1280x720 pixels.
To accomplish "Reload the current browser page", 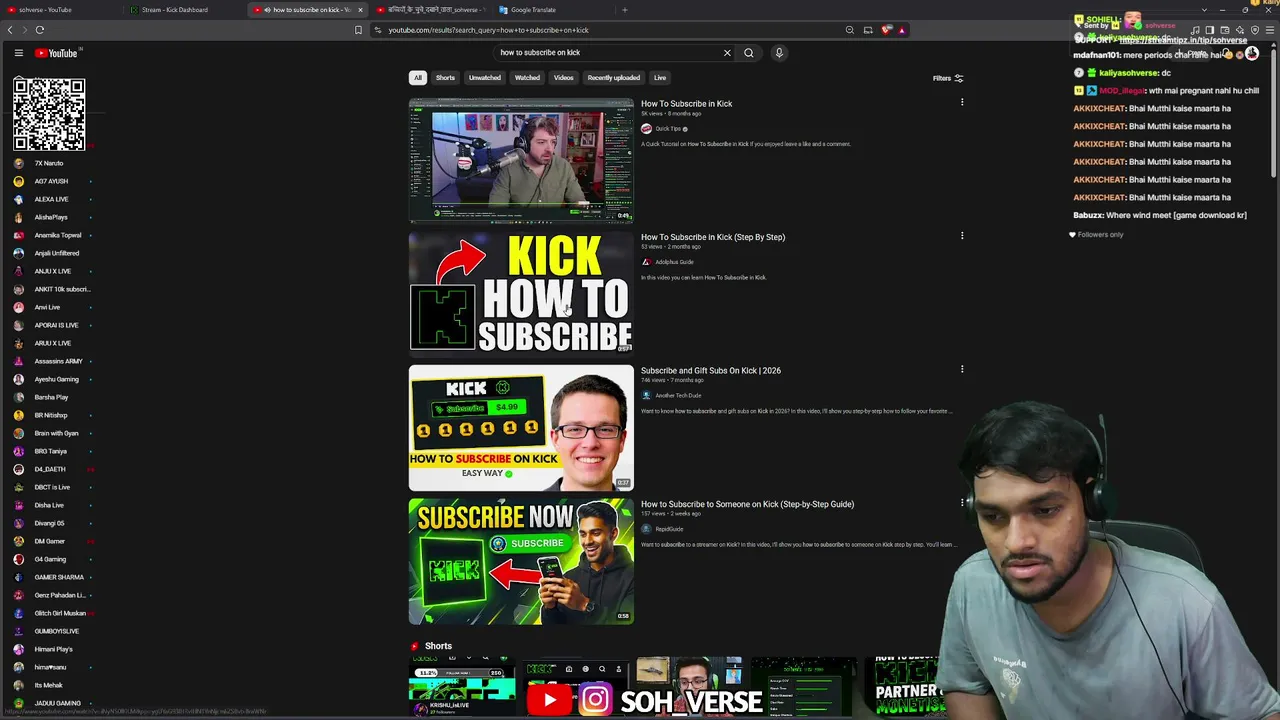I will pos(40,30).
